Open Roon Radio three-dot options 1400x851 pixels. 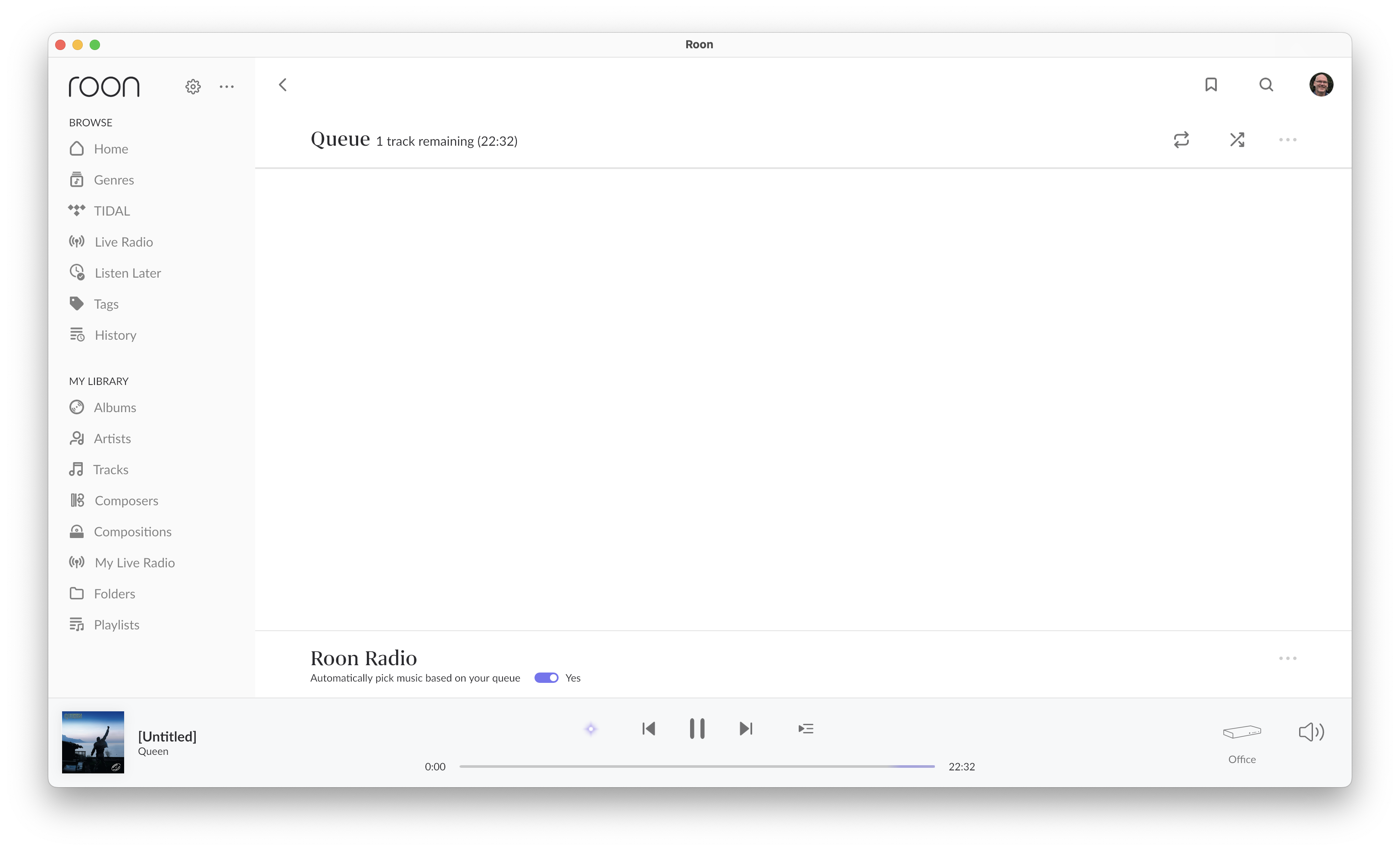pyautogui.click(x=1287, y=658)
